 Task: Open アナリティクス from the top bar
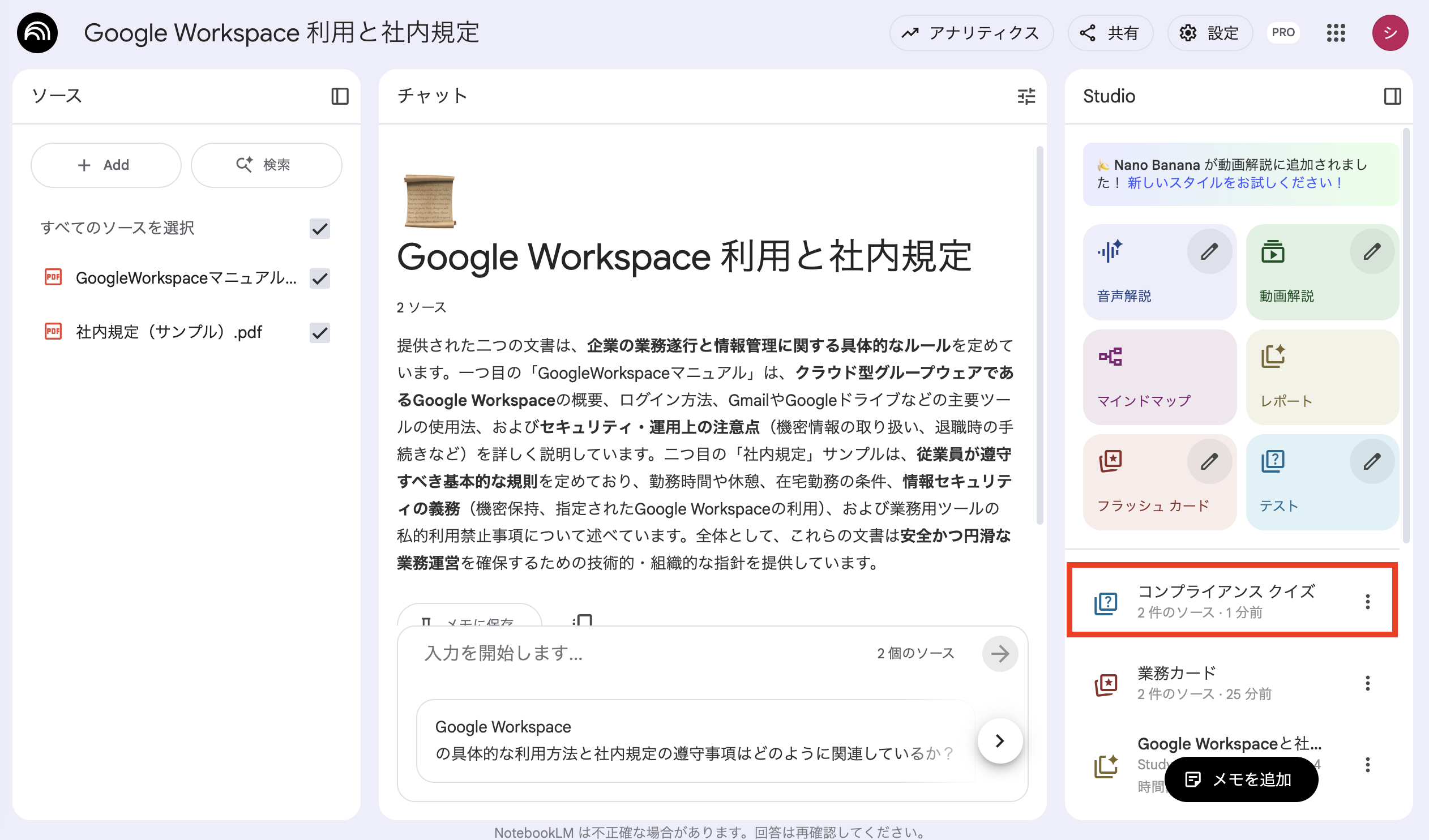tap(971, 33)
